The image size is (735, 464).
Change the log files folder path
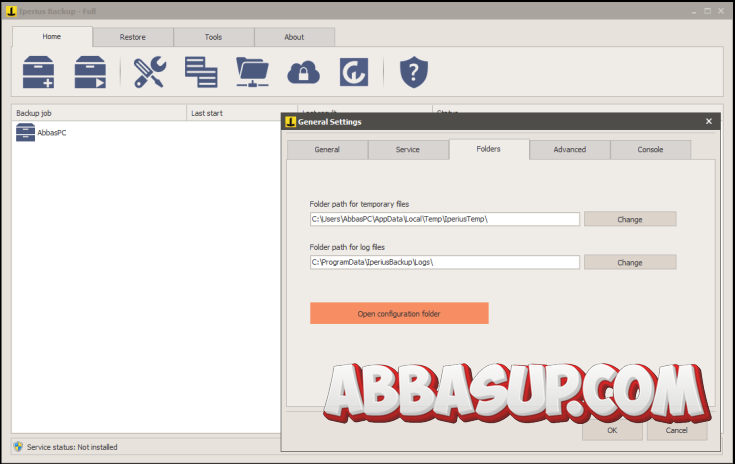(x=630, y=262)
